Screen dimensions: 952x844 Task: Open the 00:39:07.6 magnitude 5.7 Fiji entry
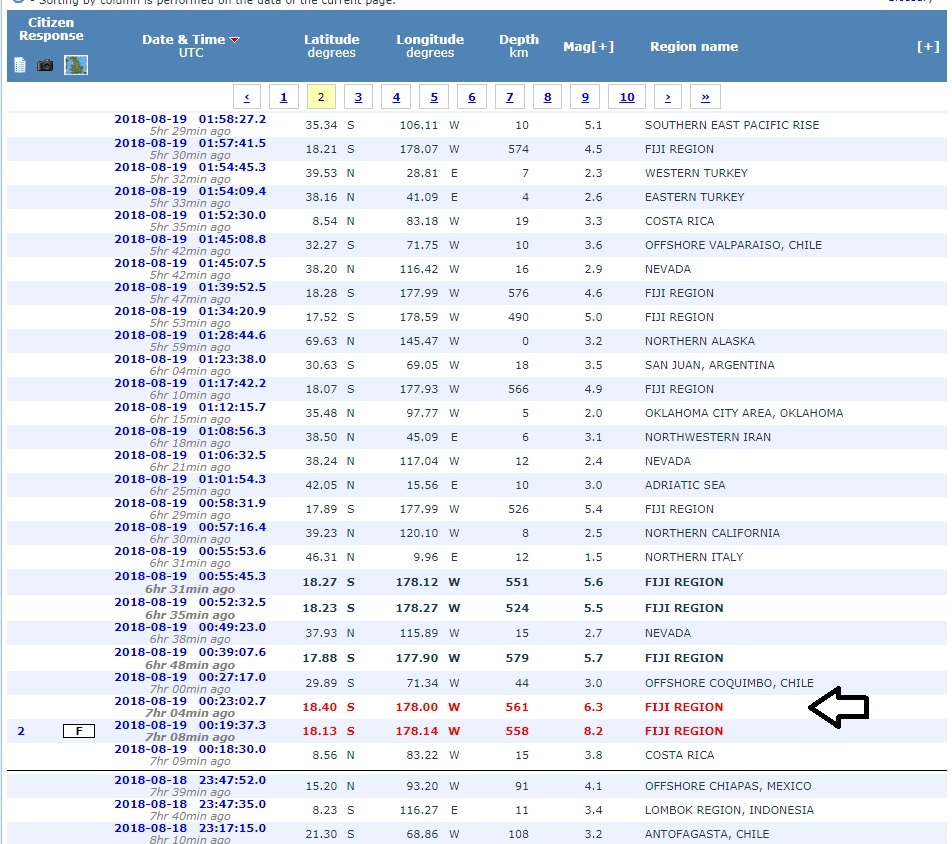190,652
